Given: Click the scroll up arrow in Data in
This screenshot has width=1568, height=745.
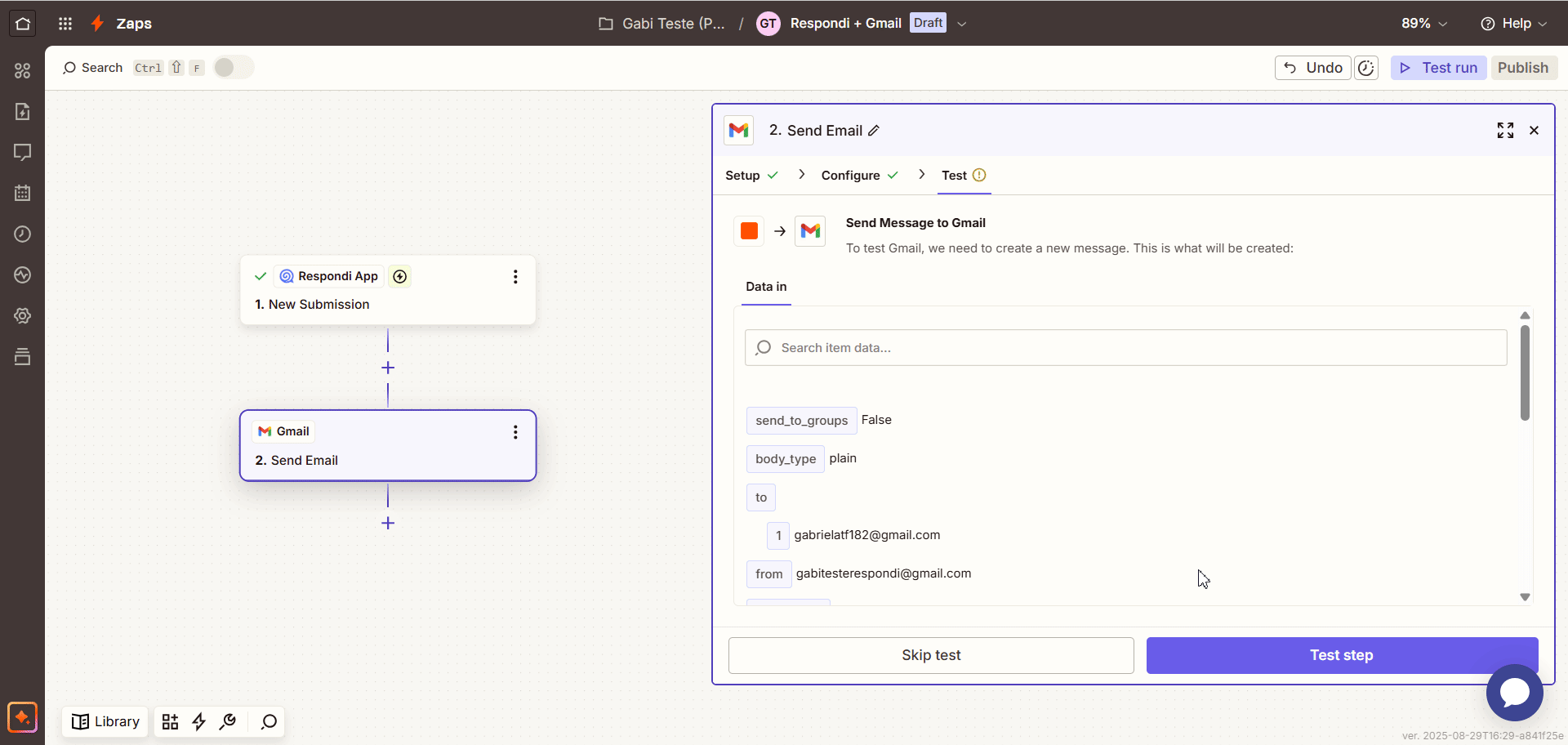Looking at the screenshot, I should tap(1525, 315).
